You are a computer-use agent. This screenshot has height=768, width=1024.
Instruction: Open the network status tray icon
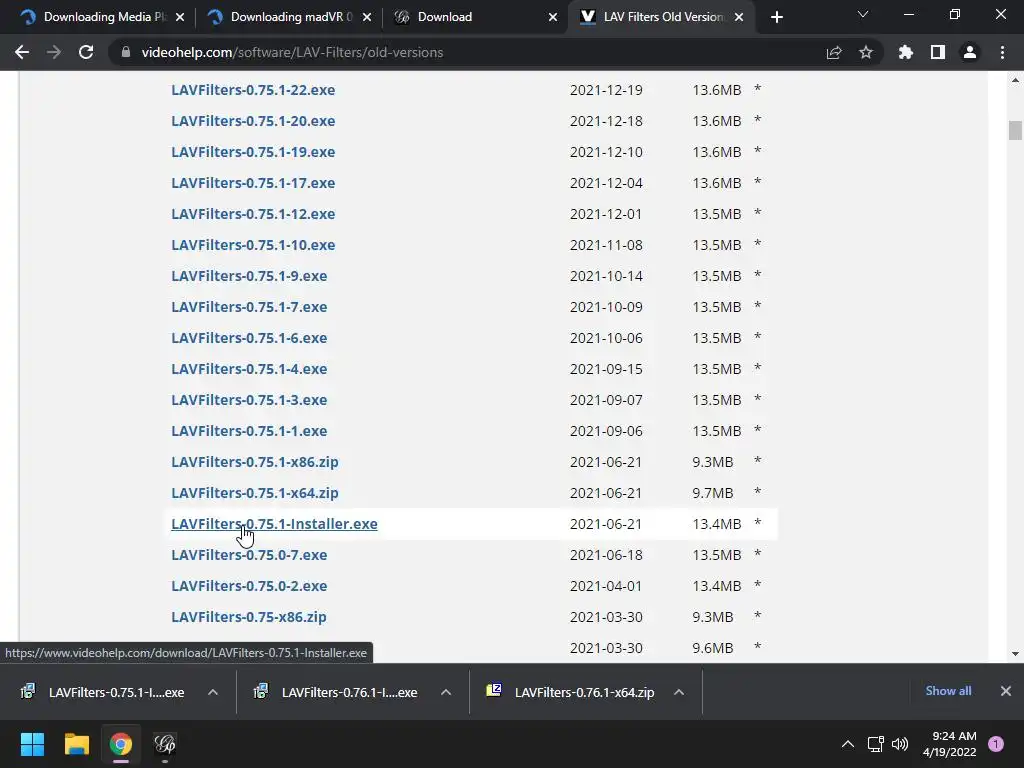click(x=875, y=744)
